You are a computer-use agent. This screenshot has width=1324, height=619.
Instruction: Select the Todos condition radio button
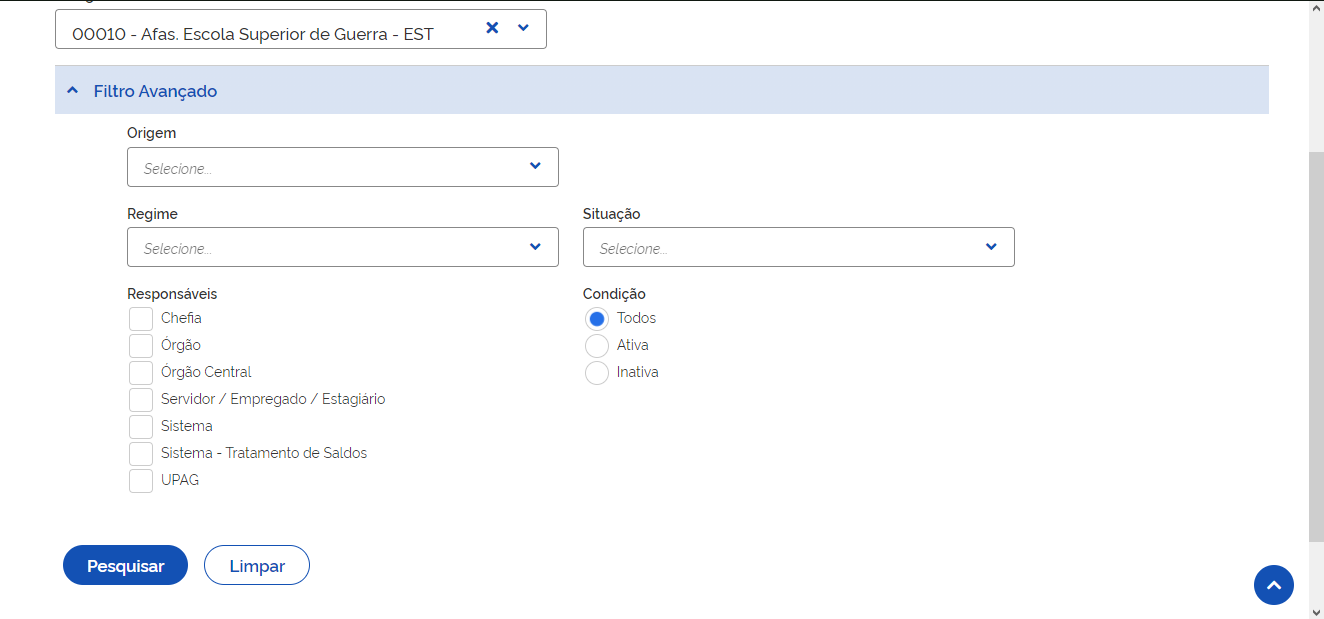(x=597, y=319)
